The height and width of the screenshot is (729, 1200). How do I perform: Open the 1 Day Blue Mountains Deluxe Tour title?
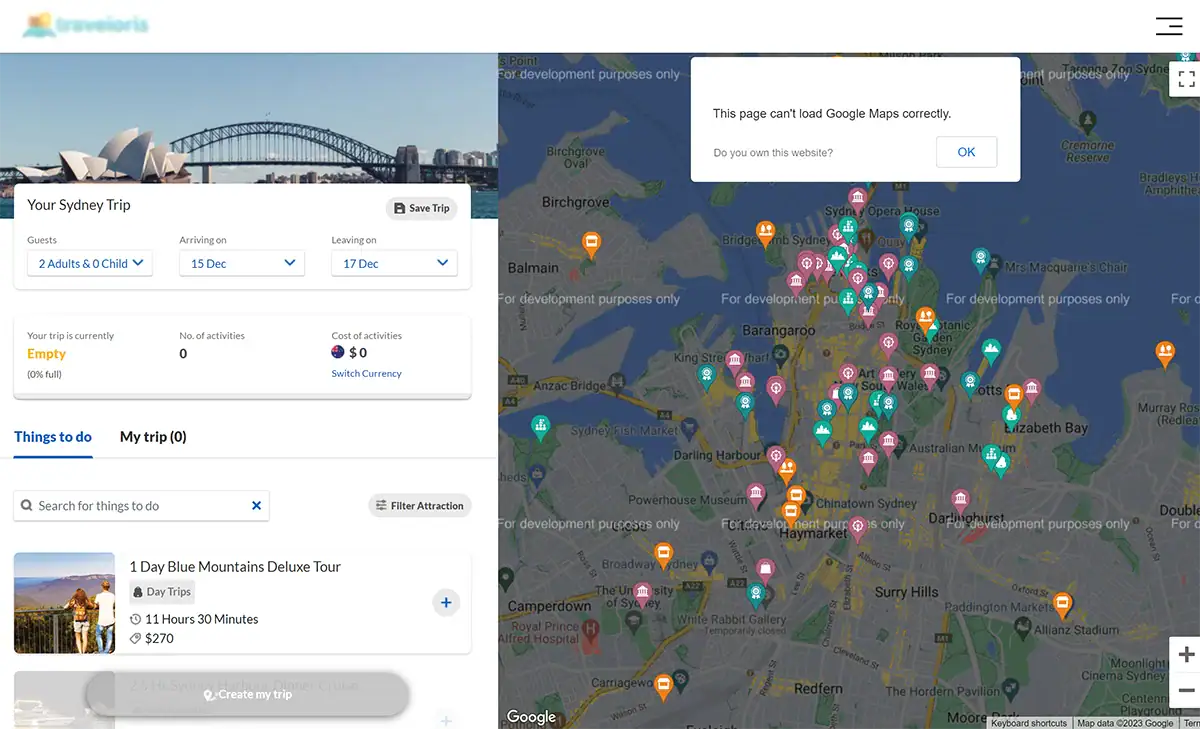[x=235, y=566]
